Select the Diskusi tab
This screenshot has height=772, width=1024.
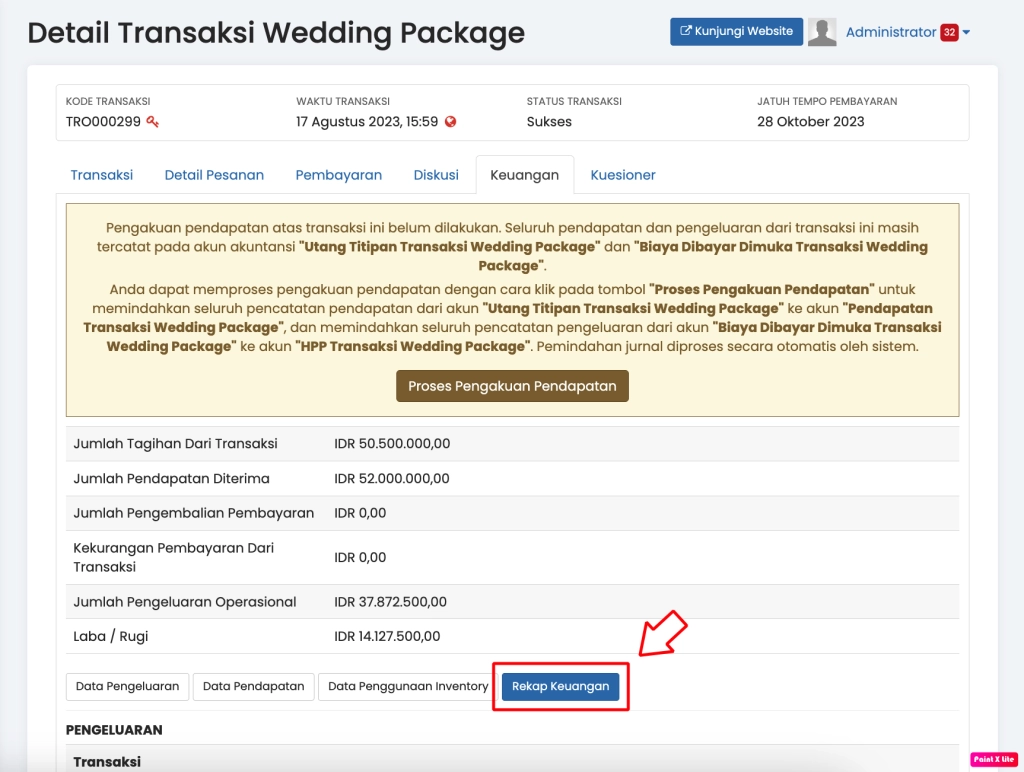point(436,175)
